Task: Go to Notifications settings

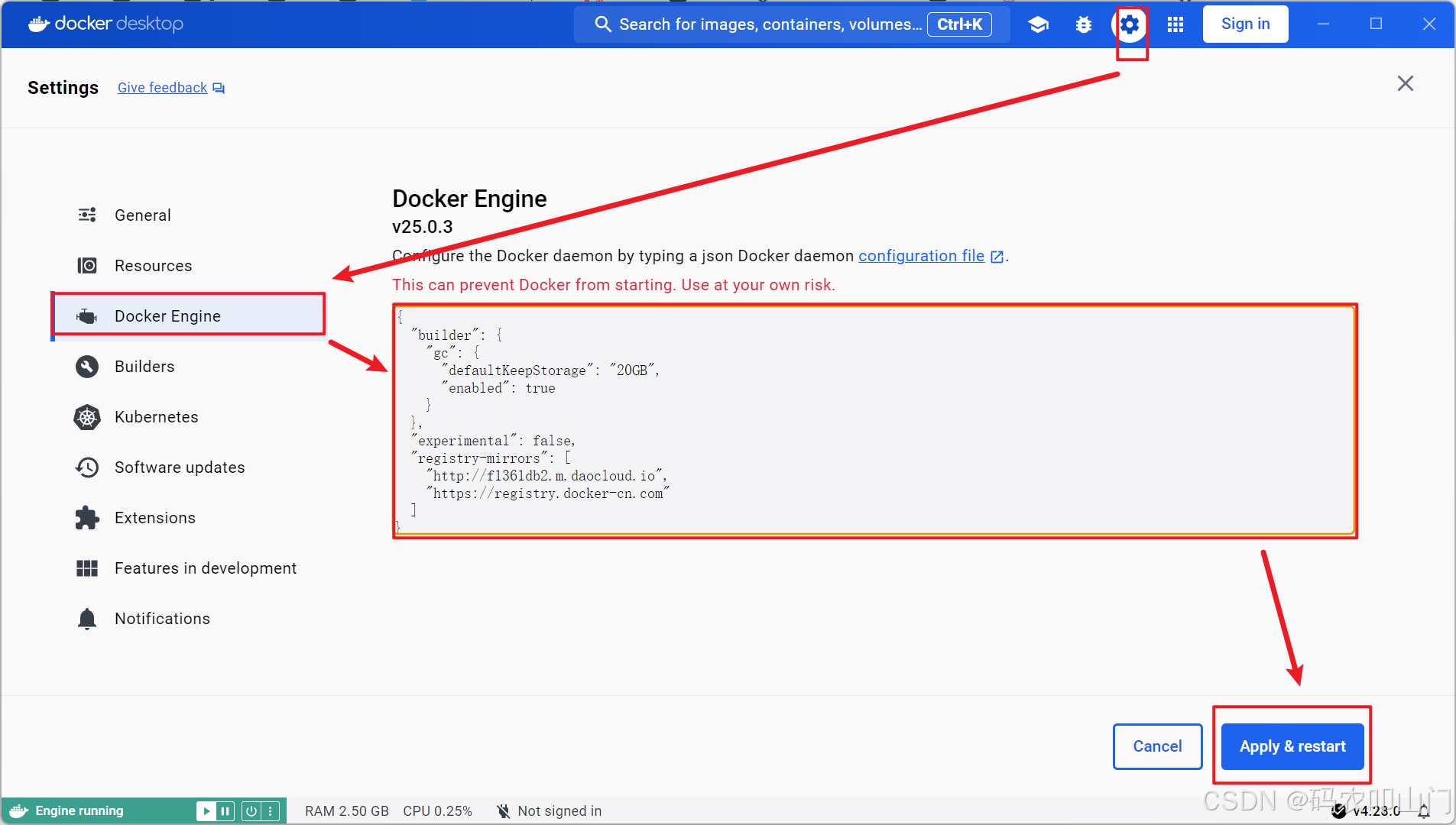Action: [x=189, y=619]
